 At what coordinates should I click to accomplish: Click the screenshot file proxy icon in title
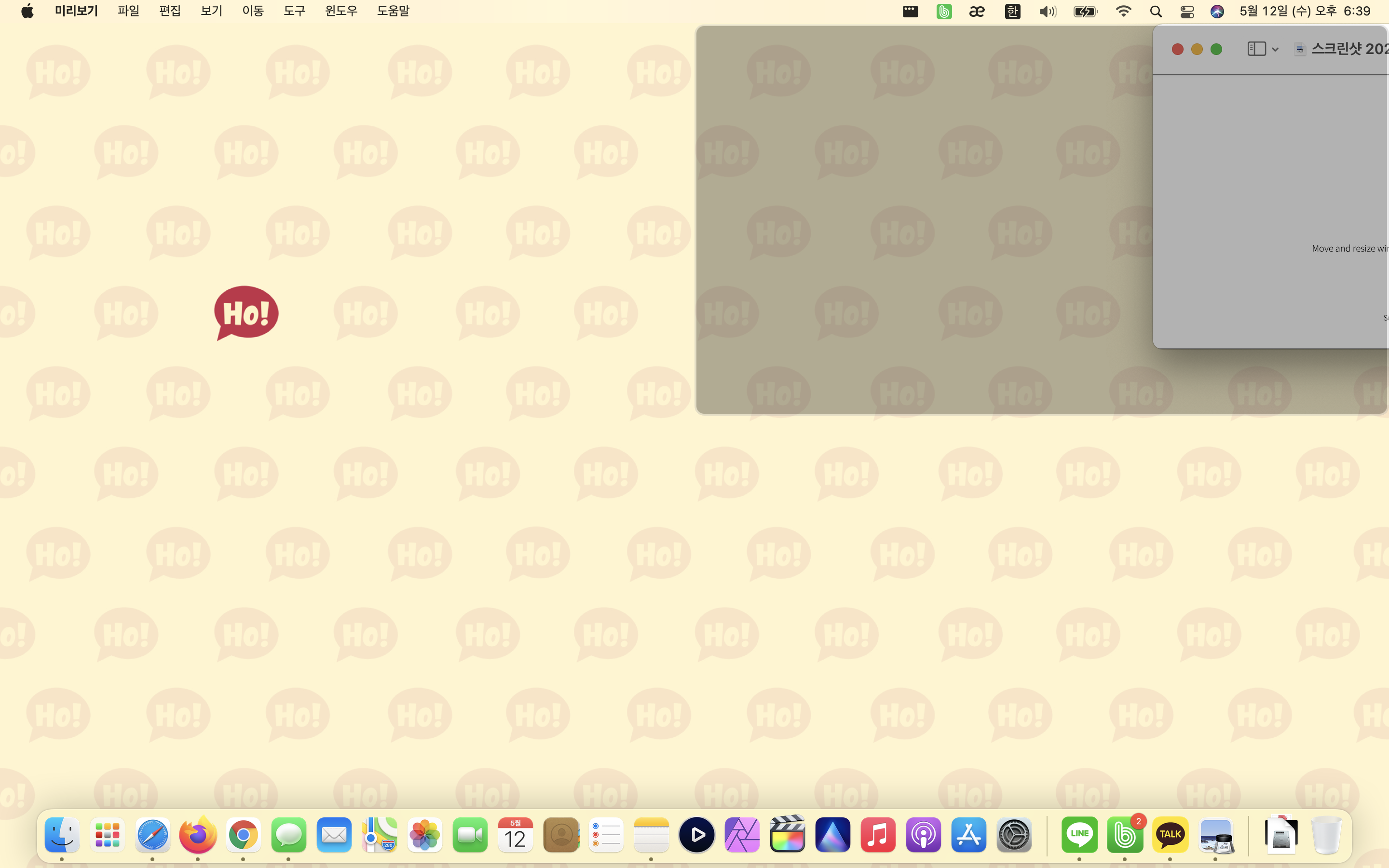pyautogui.click(x=1300, y=49)
